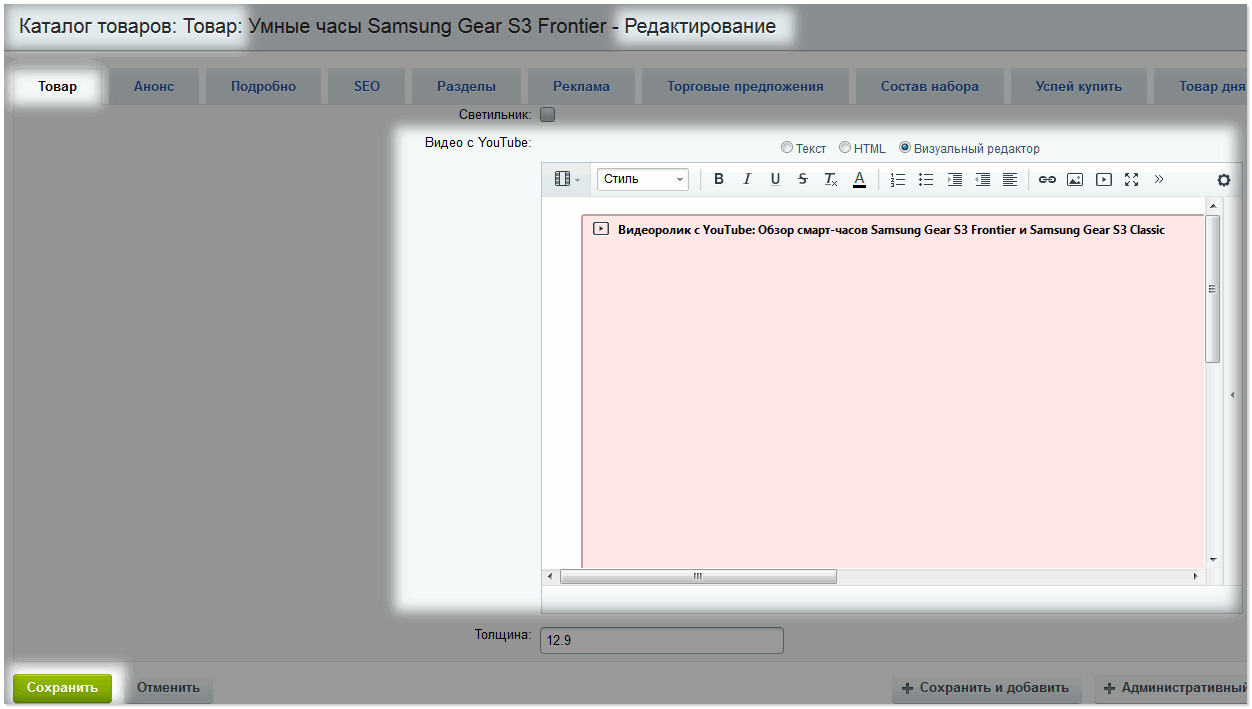Click the Отменить button

(x=168, y=688)
